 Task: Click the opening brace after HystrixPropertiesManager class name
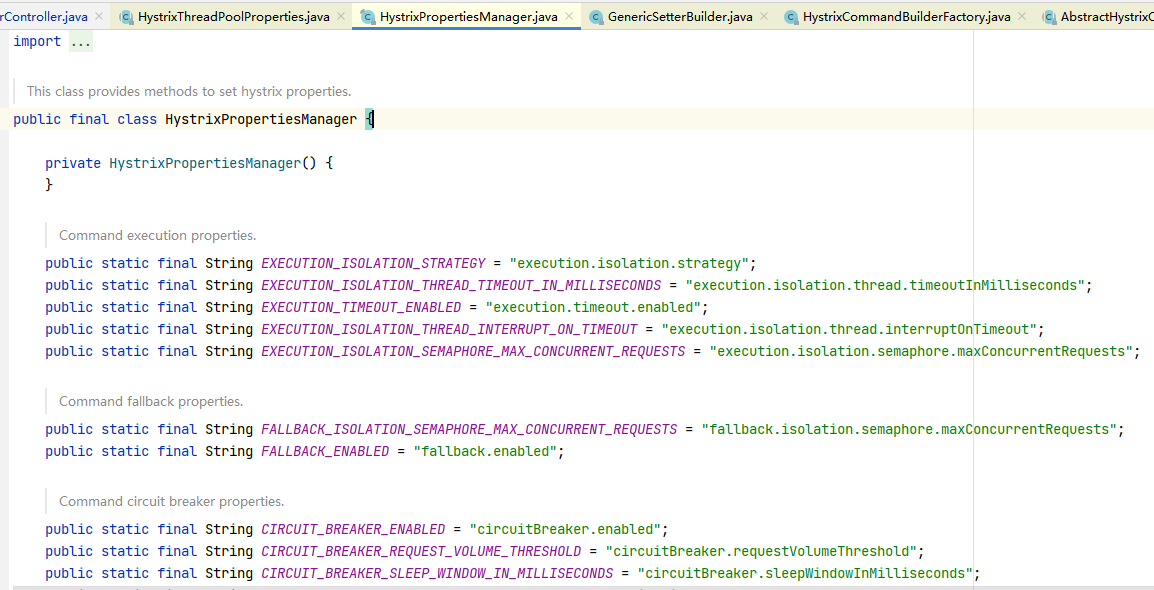pyautogui.click(x=369, y=119)
